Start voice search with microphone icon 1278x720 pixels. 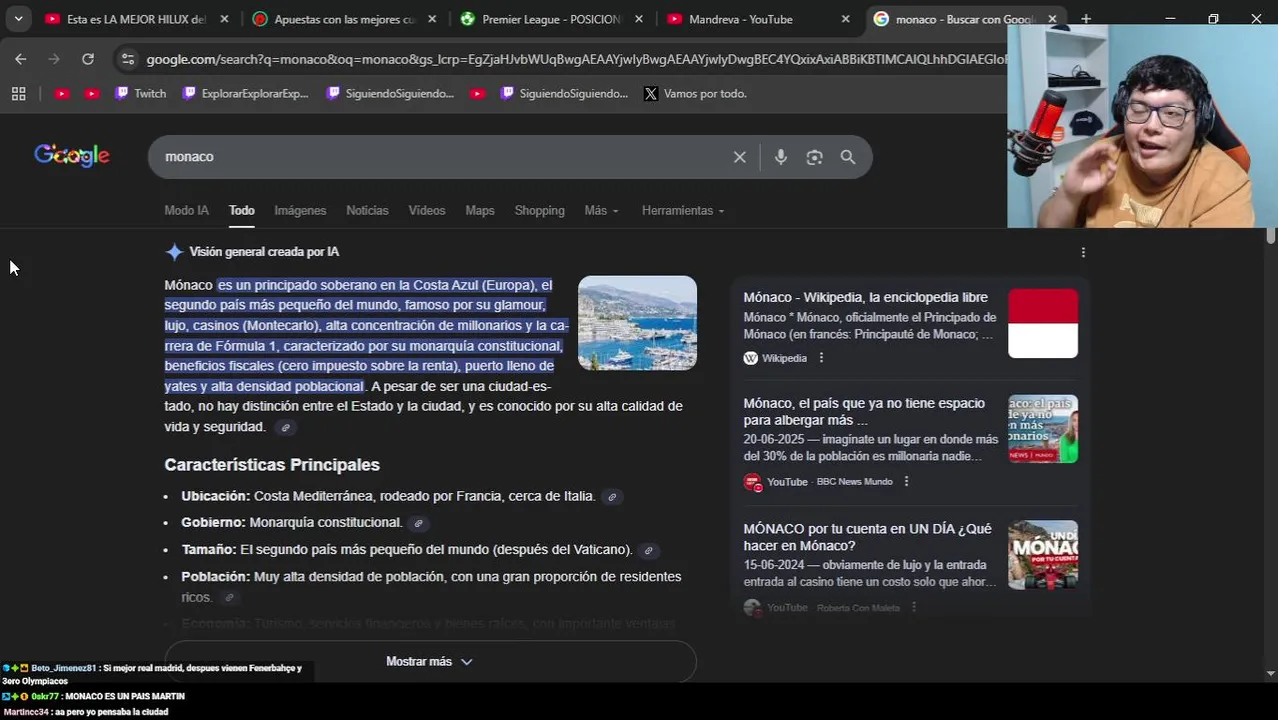click(781, 157)
